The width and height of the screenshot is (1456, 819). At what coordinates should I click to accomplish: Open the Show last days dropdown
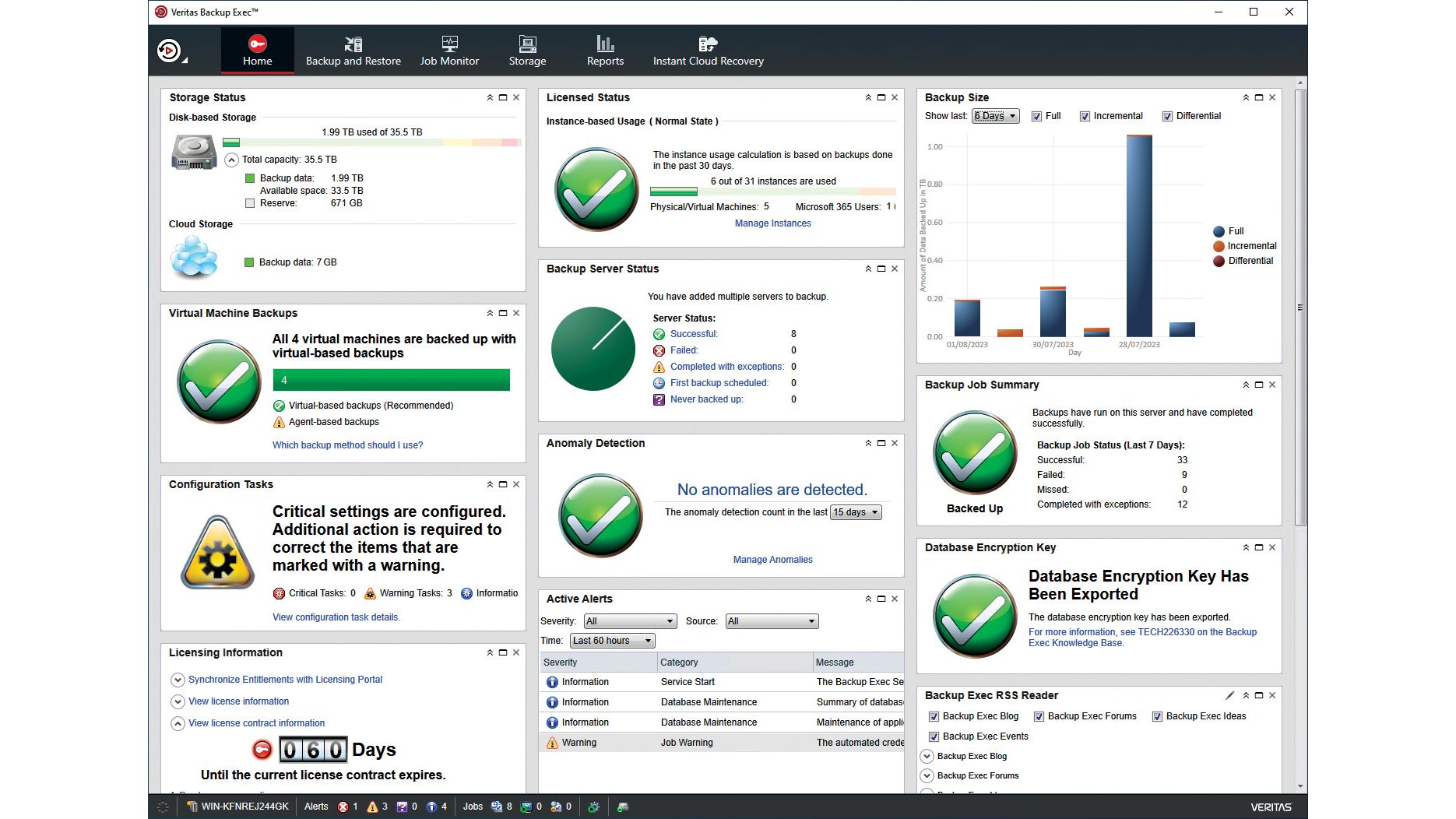995,116
